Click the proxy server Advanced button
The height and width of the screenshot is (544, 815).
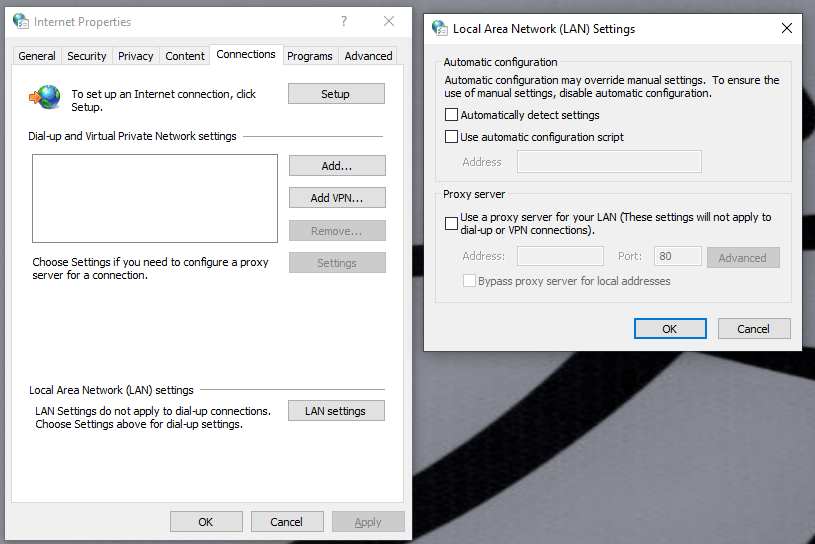click(x=743, y=258)
